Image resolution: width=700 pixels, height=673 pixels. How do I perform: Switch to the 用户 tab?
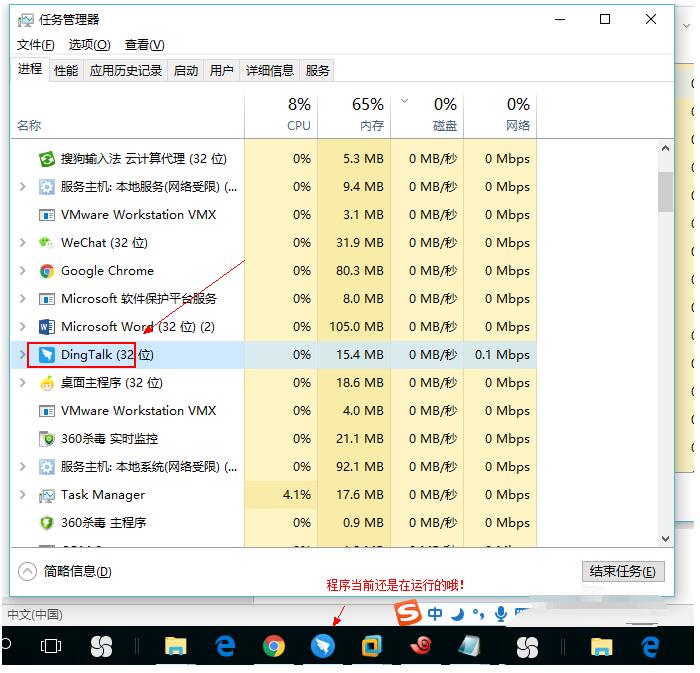point(222,71)
